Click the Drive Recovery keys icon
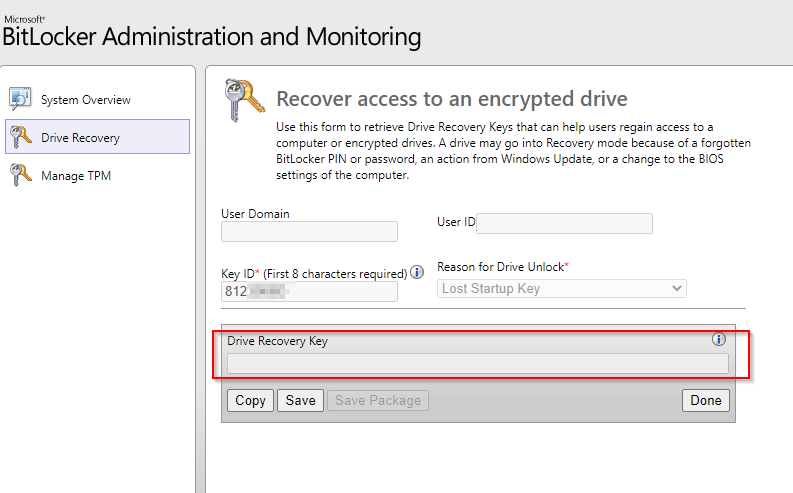 tap(20, 137)
